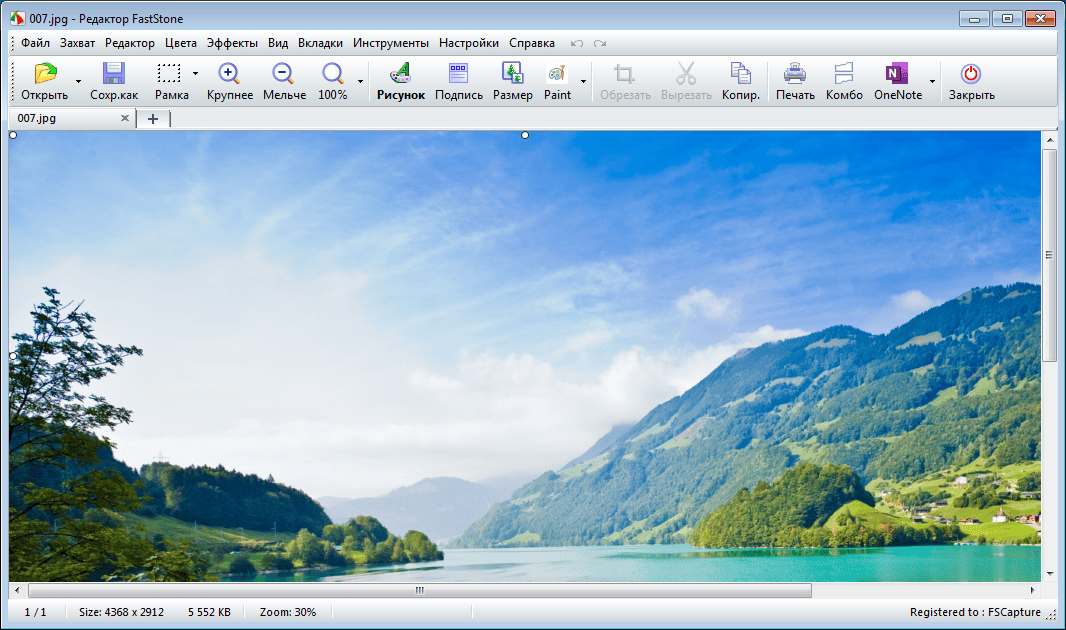Open the Редактор menu

[130, 43]
